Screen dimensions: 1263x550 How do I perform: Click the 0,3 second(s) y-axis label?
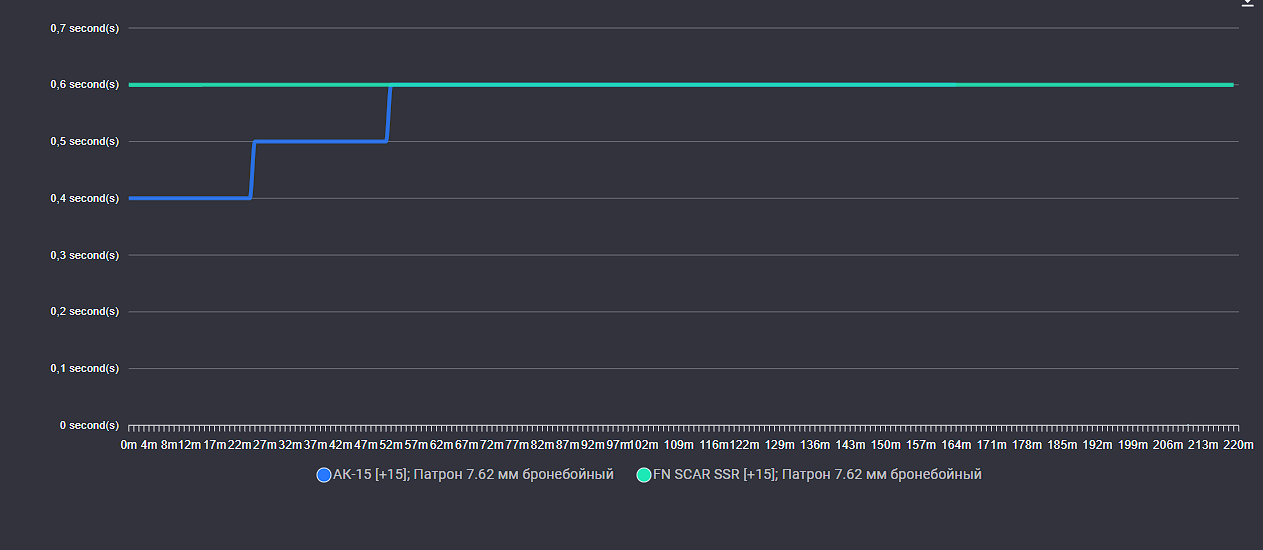(84, 255)
